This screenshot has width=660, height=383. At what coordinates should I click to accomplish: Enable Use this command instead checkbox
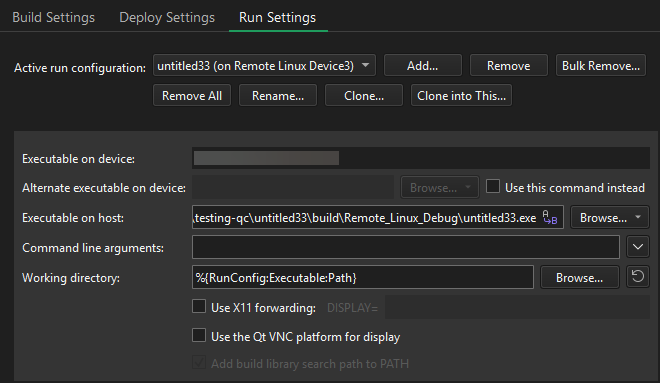tap(493, 186)
